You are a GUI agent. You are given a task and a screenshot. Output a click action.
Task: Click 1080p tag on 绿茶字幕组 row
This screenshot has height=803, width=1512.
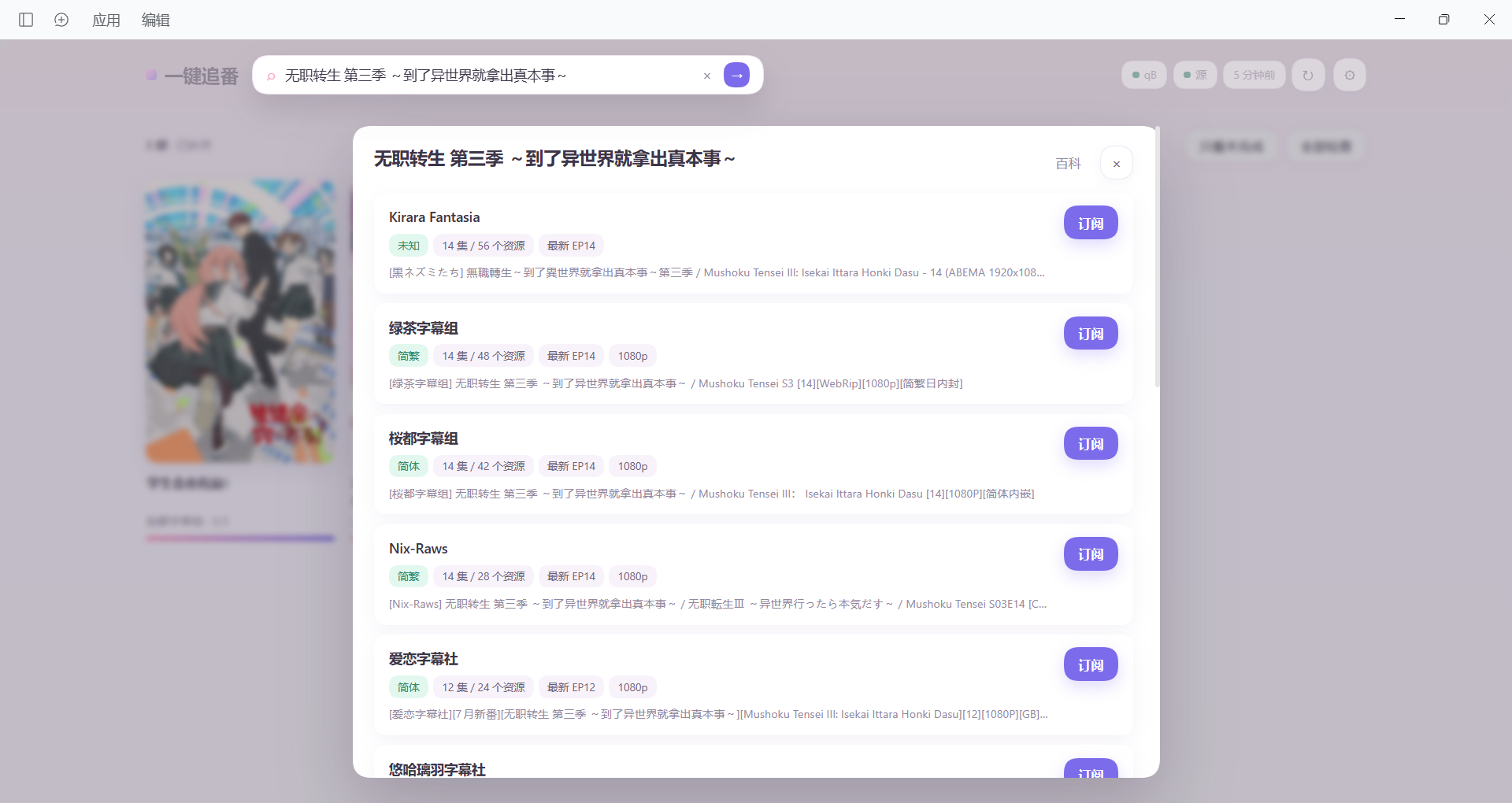pyautogui.click(x=633, y=356)
